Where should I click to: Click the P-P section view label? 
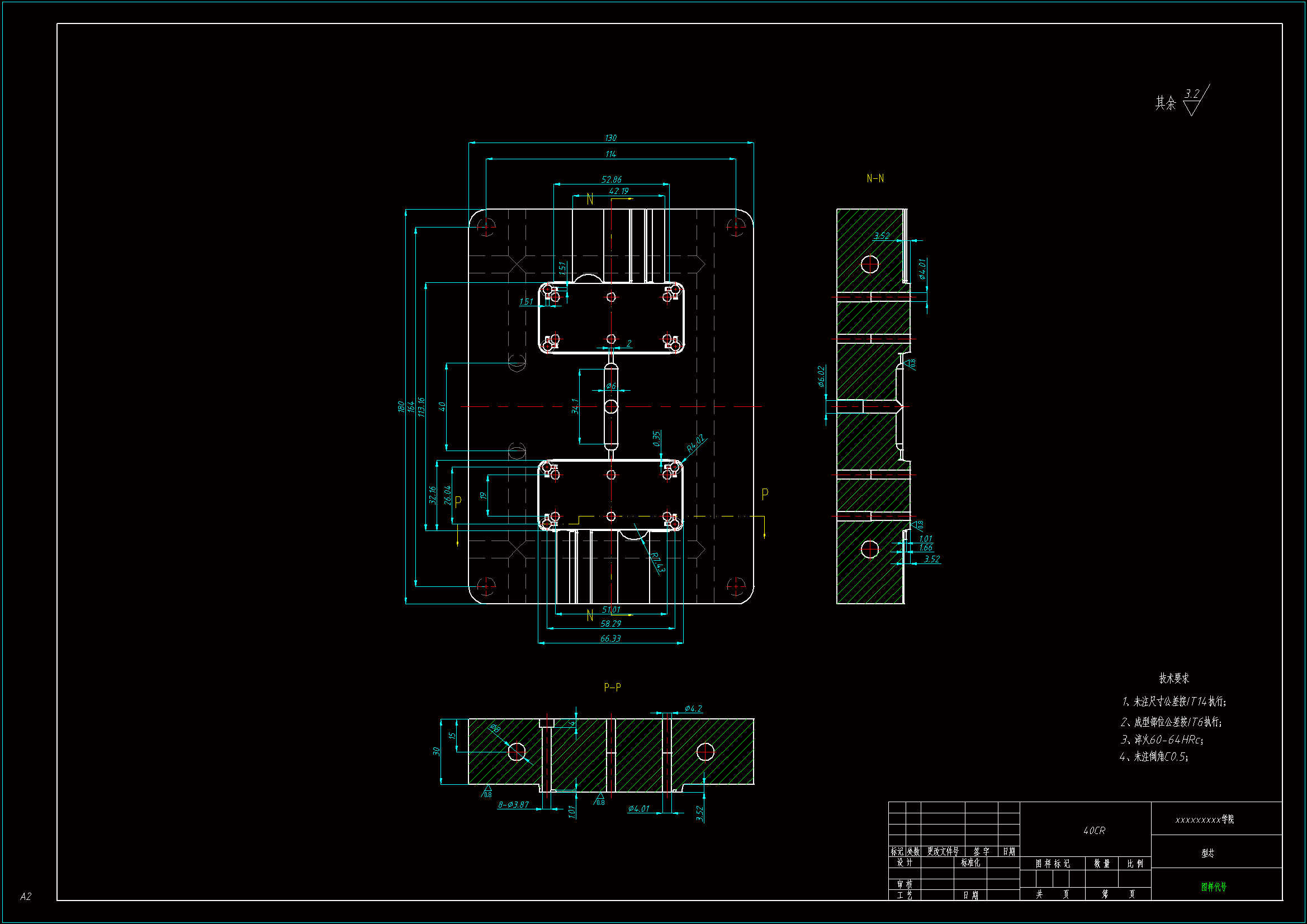612,687
